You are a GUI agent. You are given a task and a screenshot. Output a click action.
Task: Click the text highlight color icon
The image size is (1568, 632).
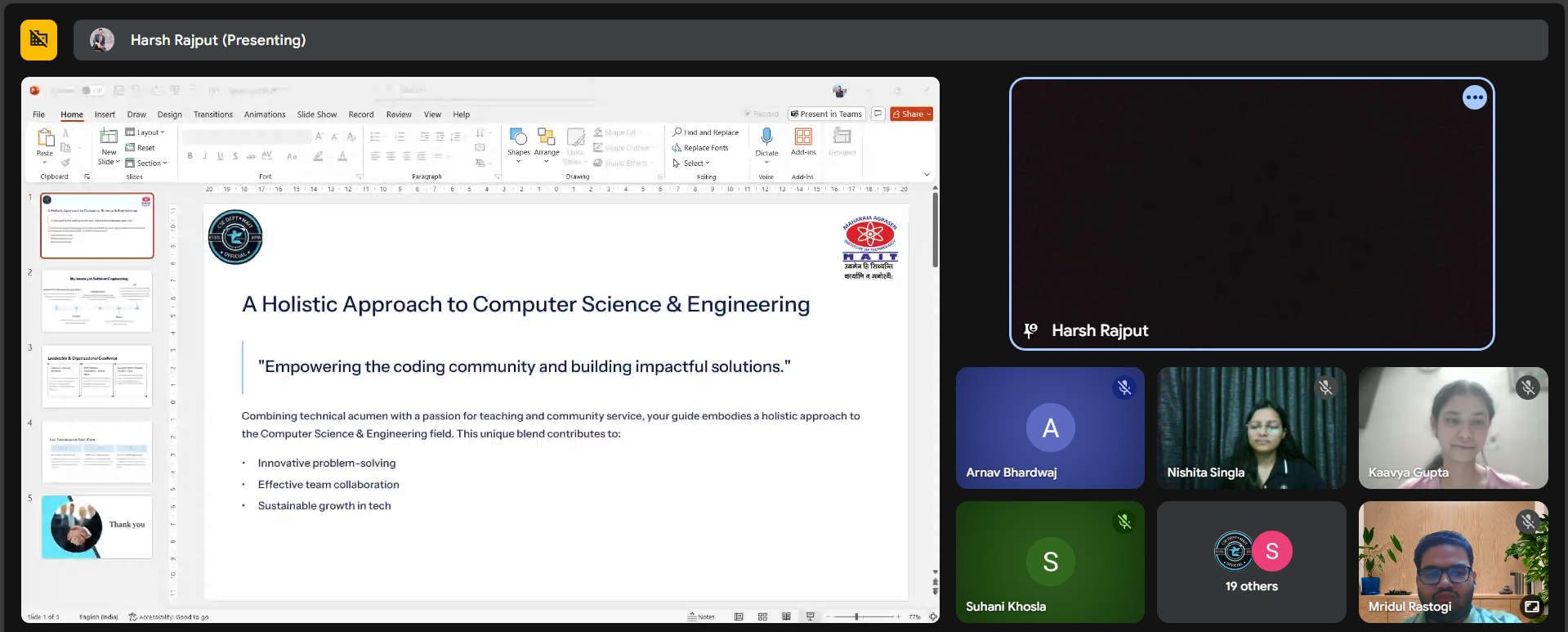tap(319, 156)
